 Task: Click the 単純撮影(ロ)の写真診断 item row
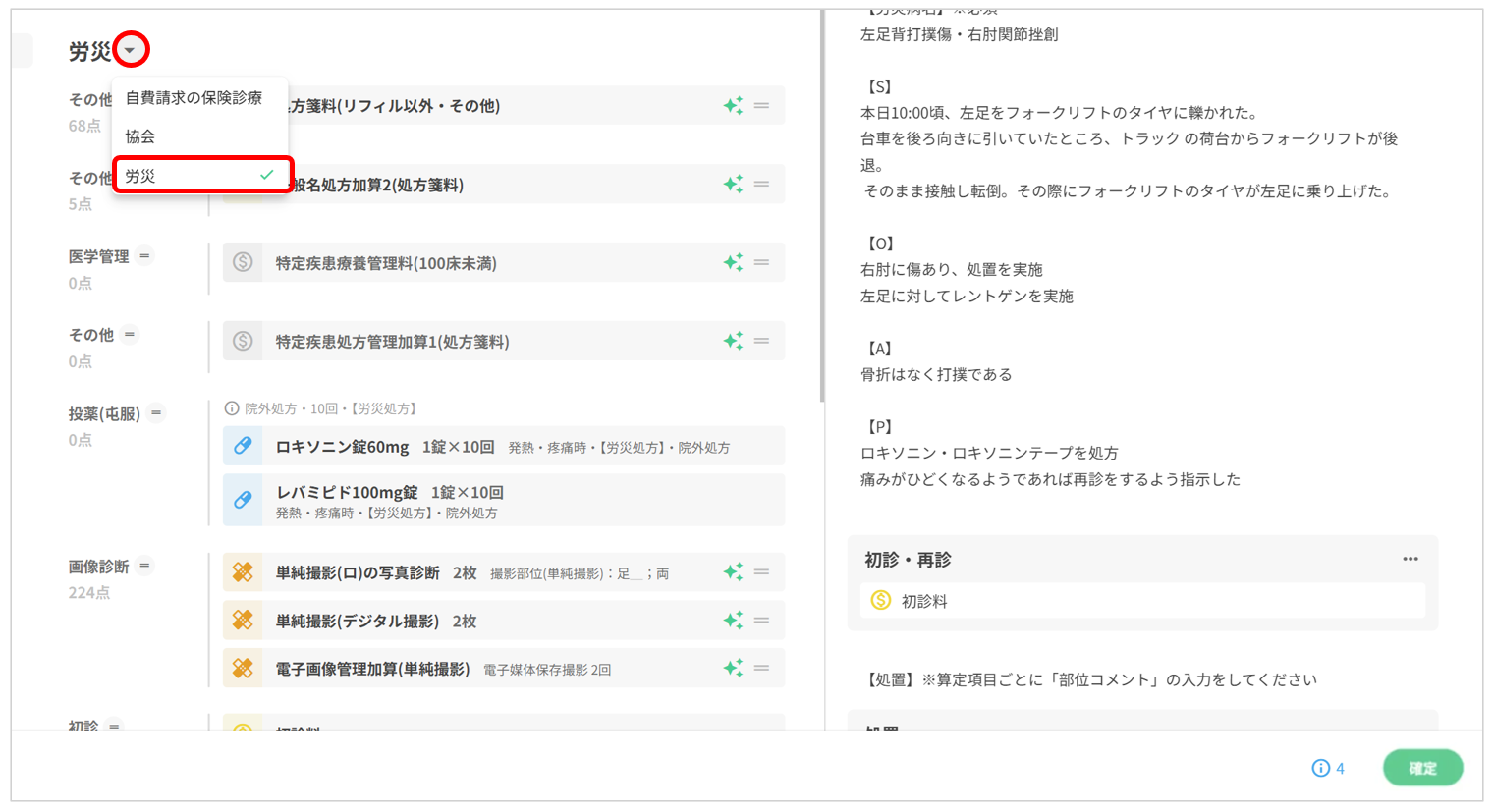click(471, 572)
